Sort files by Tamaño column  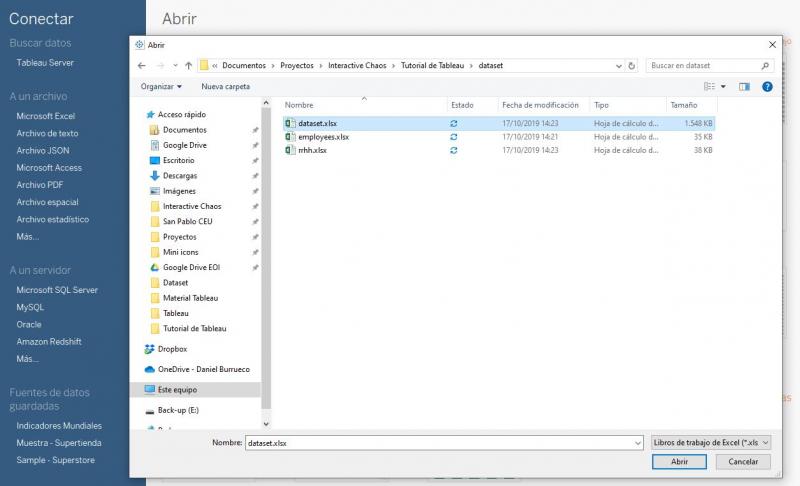point(684,105)
